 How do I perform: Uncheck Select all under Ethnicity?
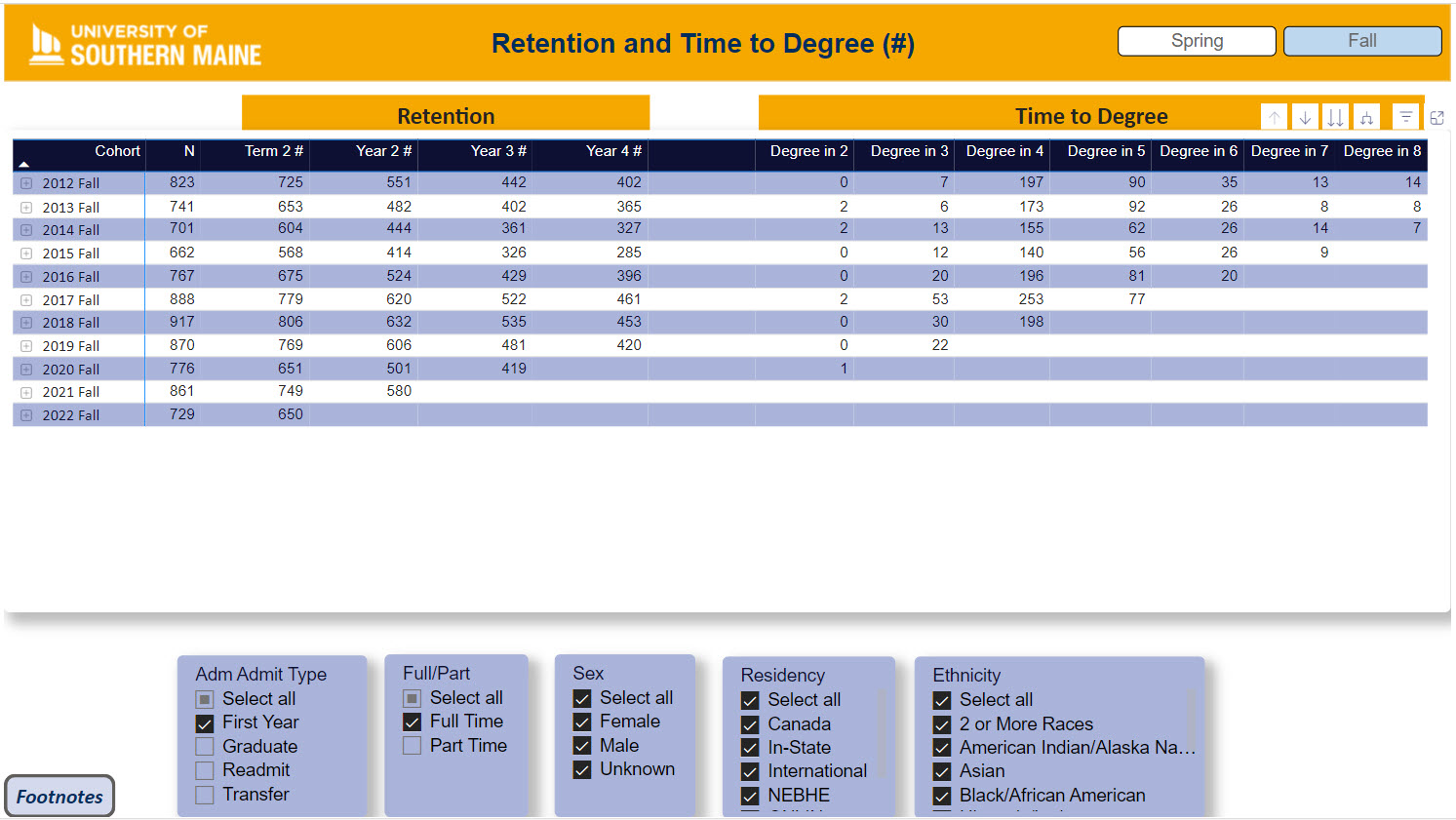(x=942, y=700)
